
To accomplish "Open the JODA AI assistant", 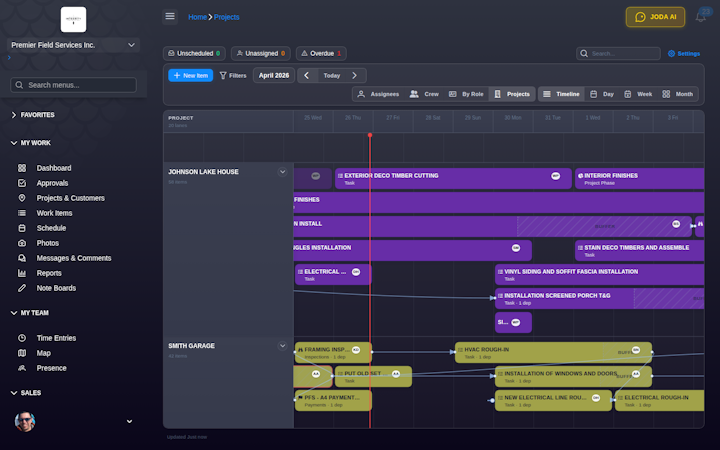I will tap(655, 17).
